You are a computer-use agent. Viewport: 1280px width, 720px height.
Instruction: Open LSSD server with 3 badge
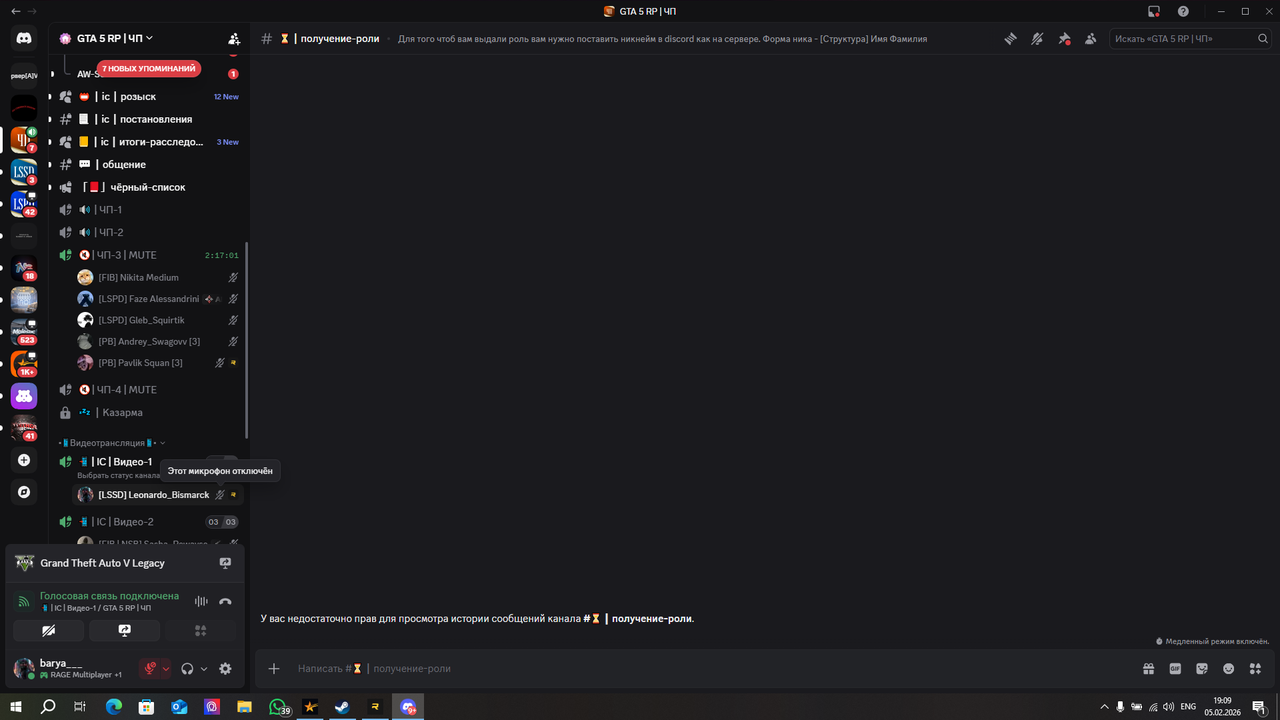(x=24, y=171)
